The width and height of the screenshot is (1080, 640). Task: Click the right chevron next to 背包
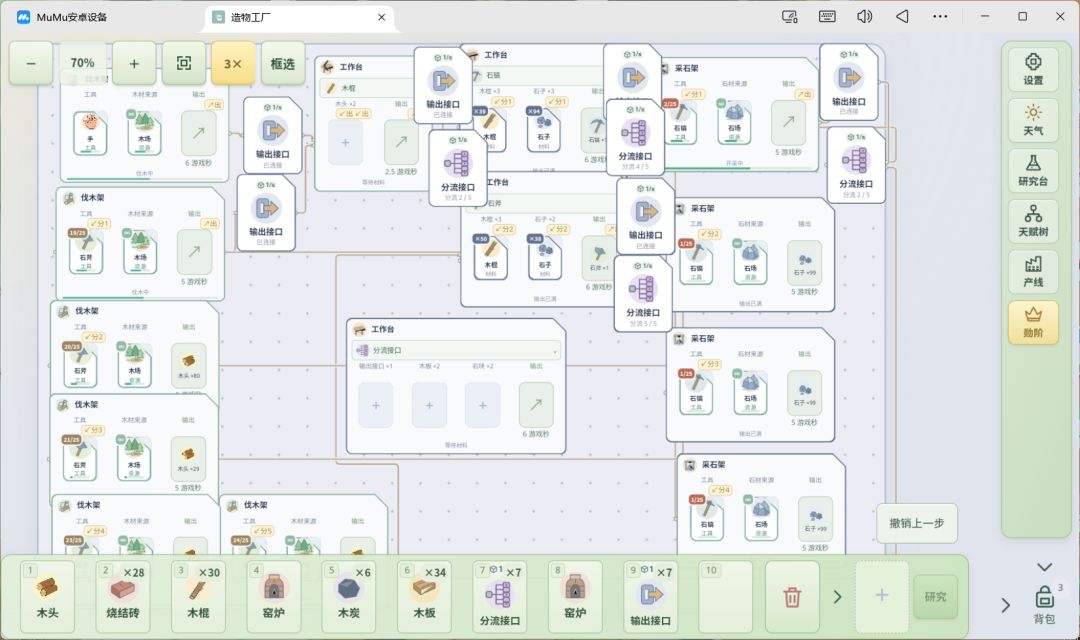[1006, 605]
